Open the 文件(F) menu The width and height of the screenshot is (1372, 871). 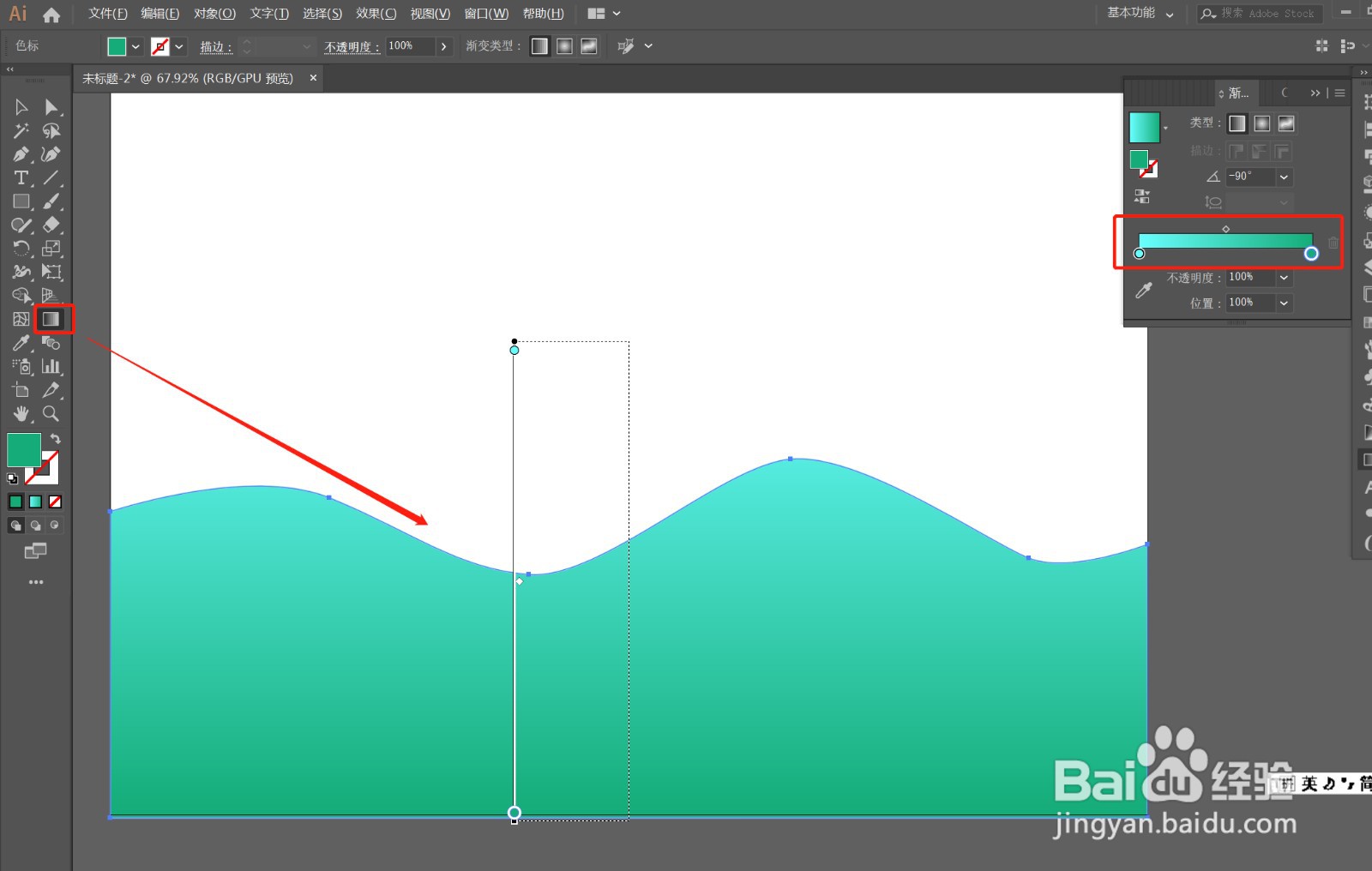pyautogui.click(x=108, y=14)
